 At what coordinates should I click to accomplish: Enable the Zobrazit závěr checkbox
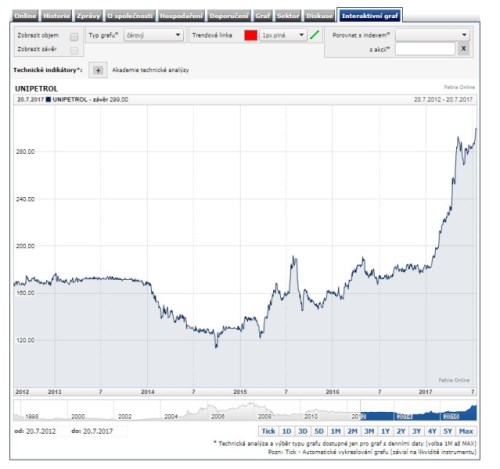(74, 50)
